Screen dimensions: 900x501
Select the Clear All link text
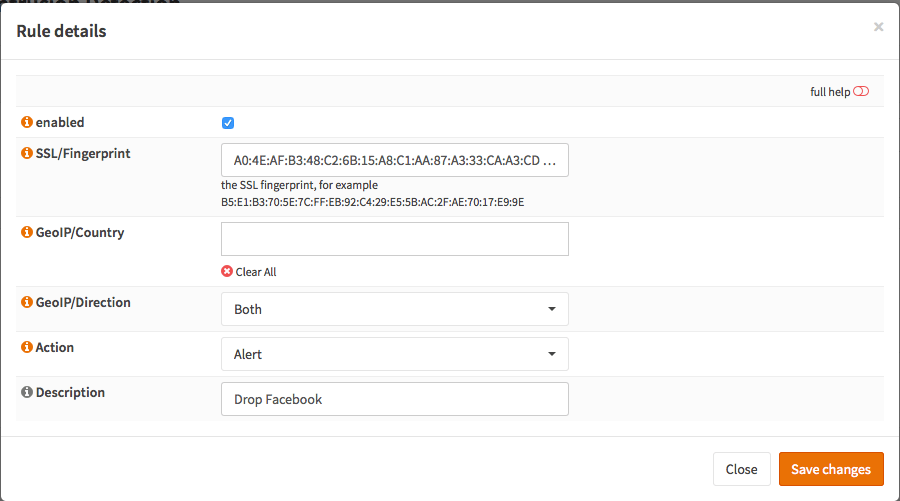tap(256, 272)
